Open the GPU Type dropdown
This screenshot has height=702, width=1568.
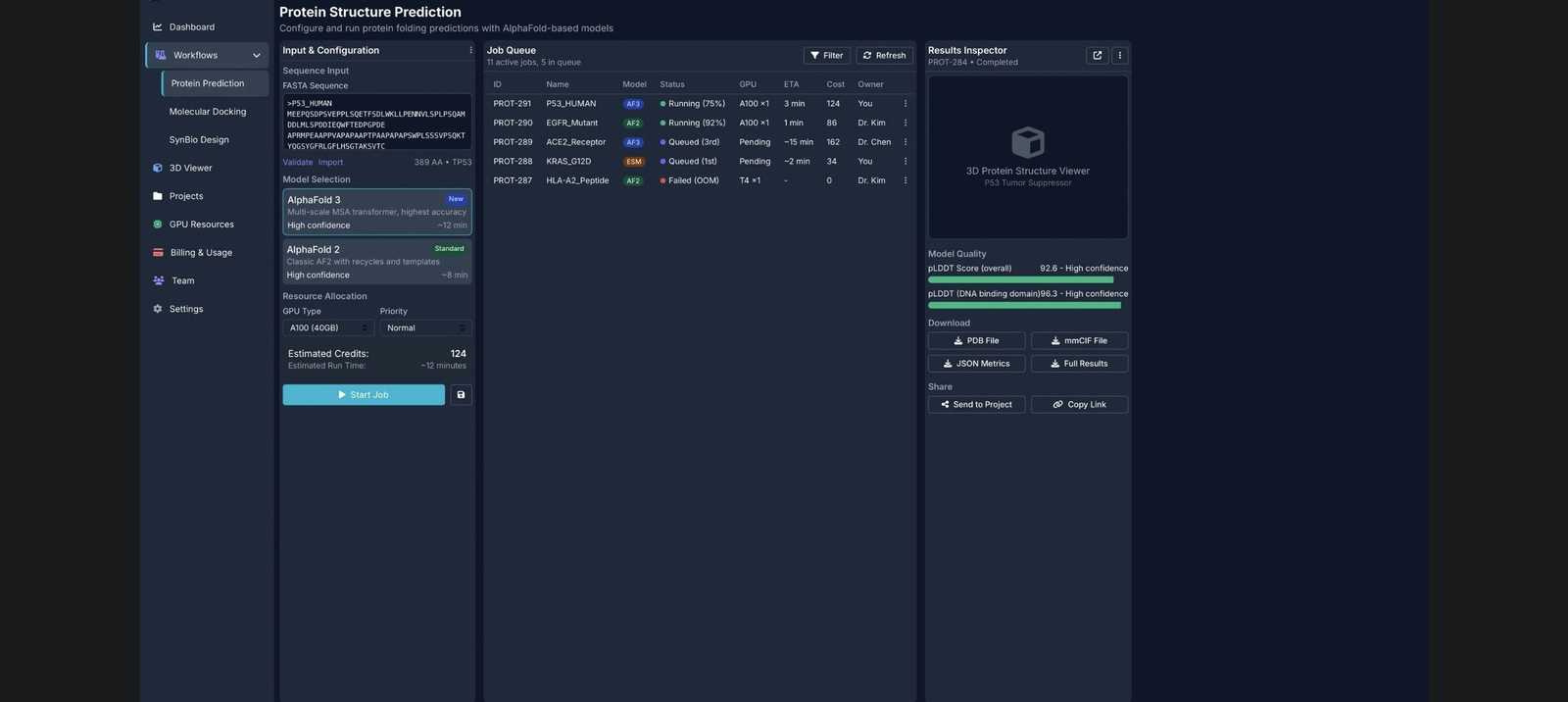click(328, 328)
